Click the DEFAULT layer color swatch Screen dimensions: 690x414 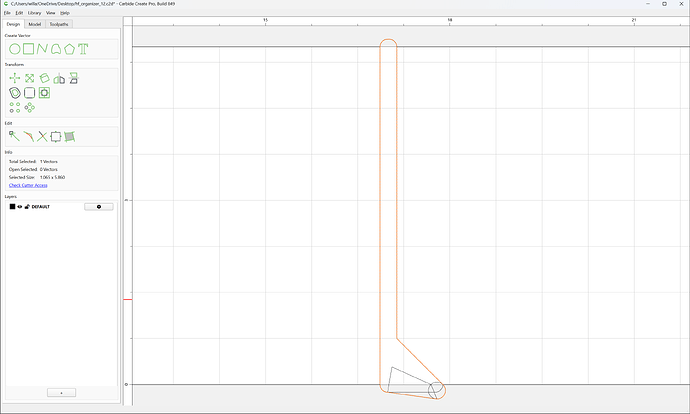pyautogui.click(x=12, y=207)
